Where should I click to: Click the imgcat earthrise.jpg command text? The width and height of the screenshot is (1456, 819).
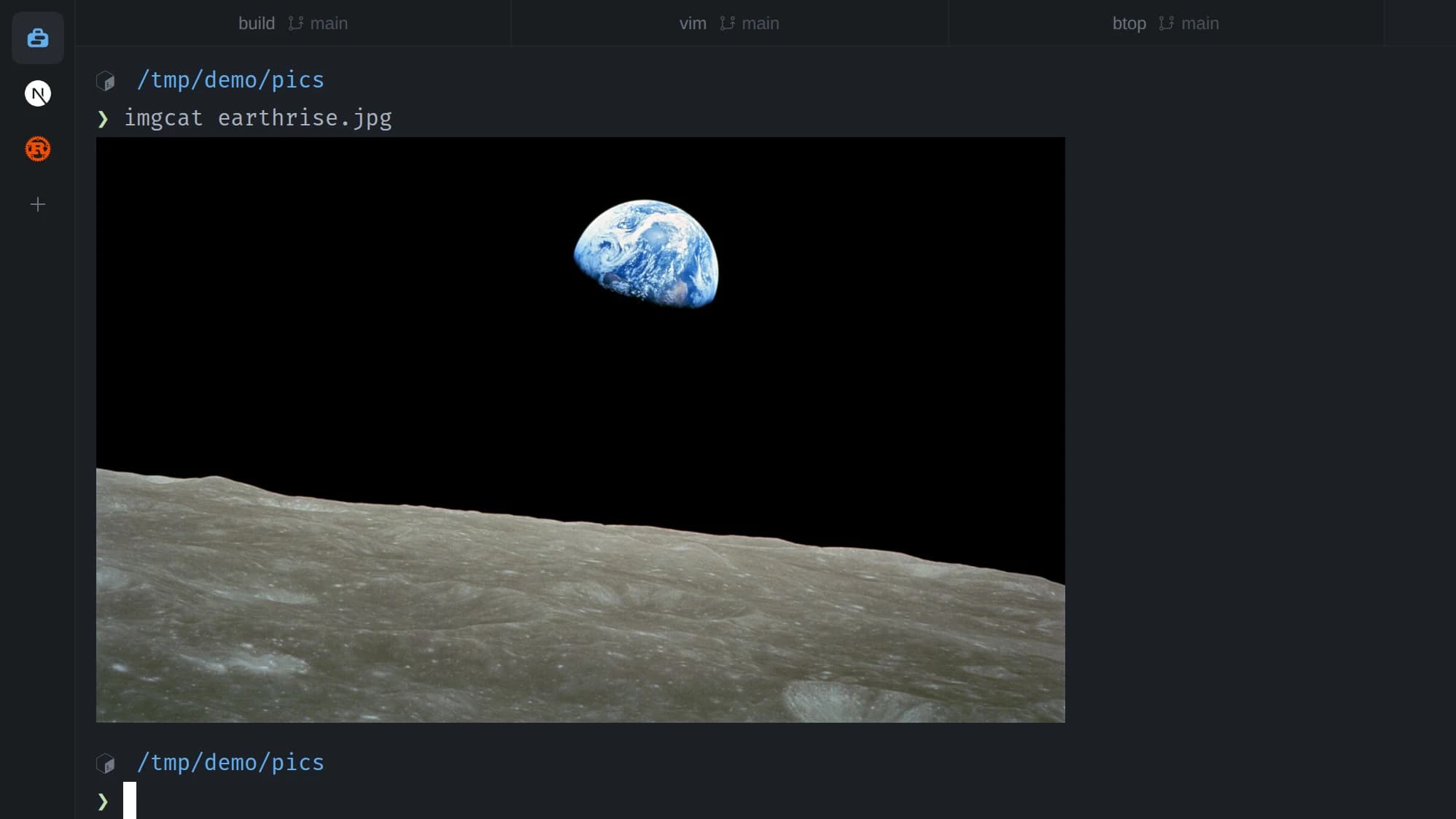pos(258,118)
